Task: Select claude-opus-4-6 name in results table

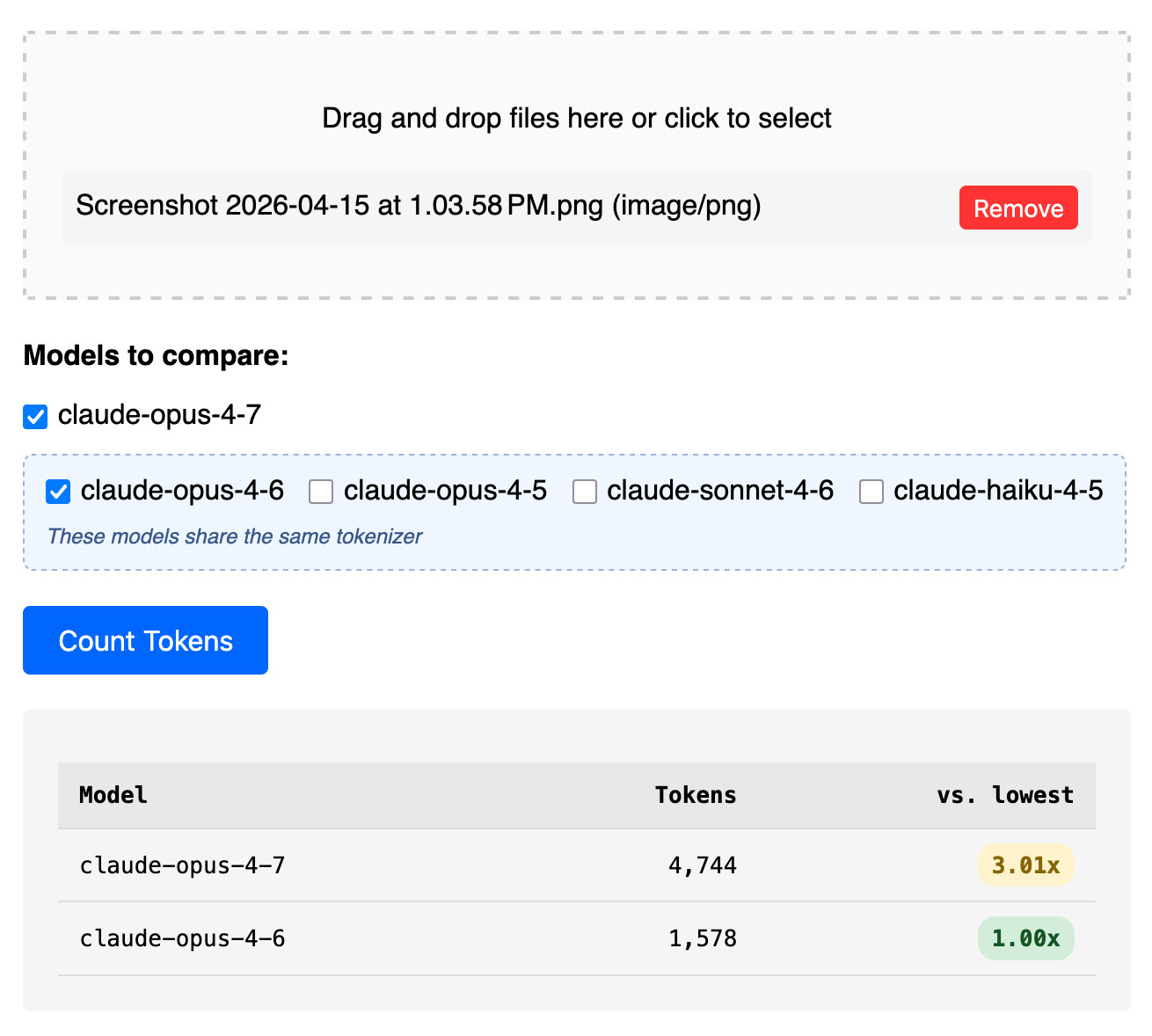Action: point(182,938)
